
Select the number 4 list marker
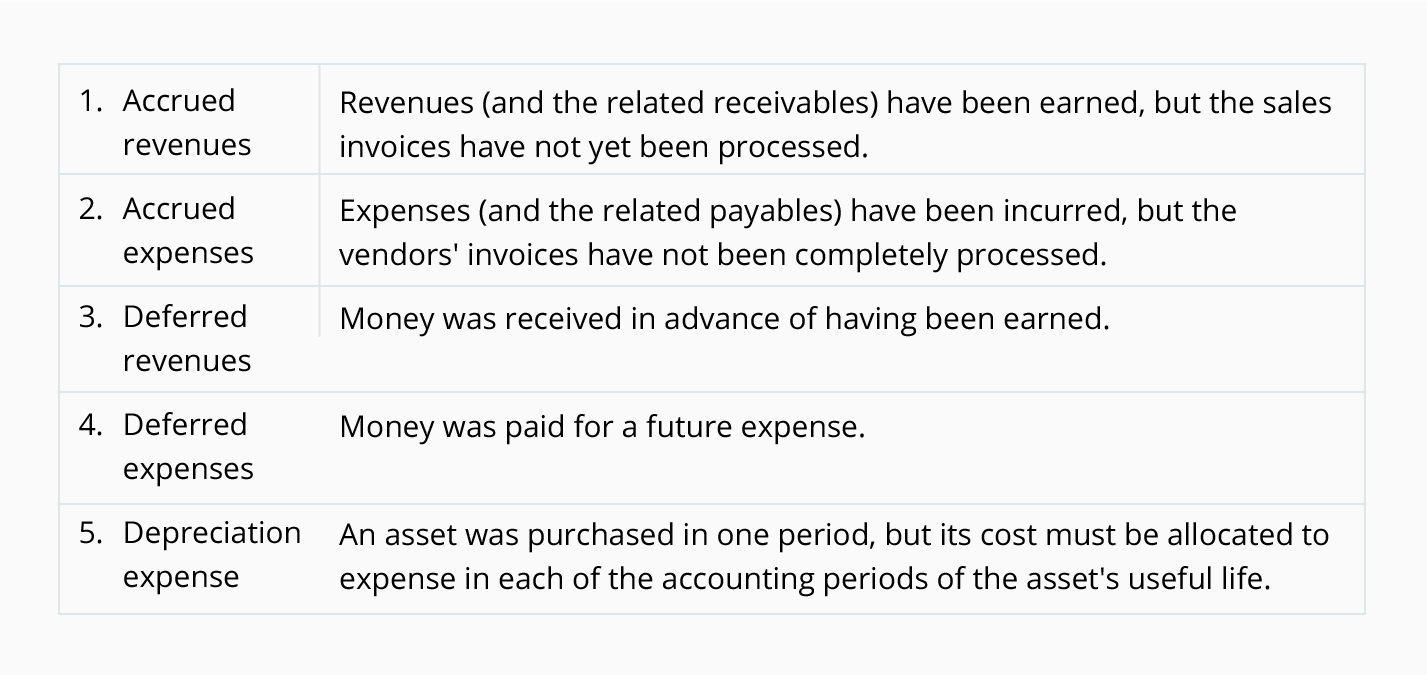click(92, 425)
